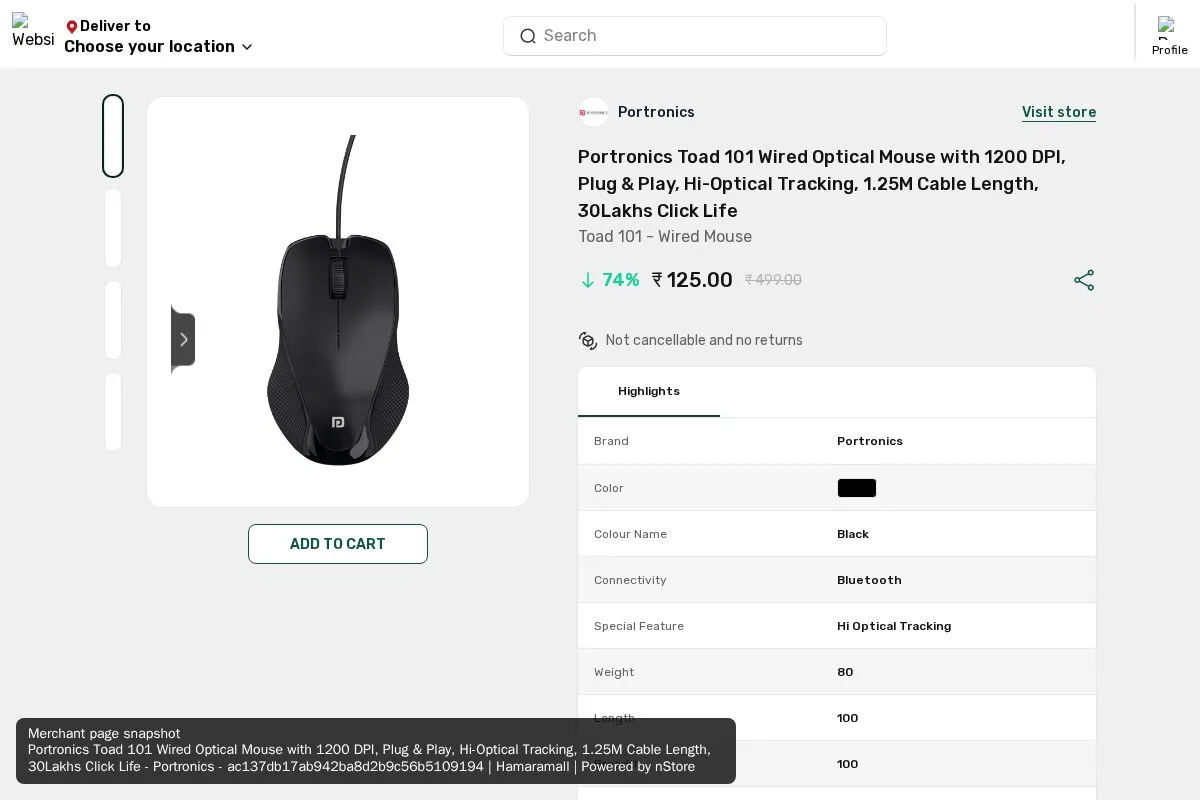Click the main mouse product image

click(338, 302)
